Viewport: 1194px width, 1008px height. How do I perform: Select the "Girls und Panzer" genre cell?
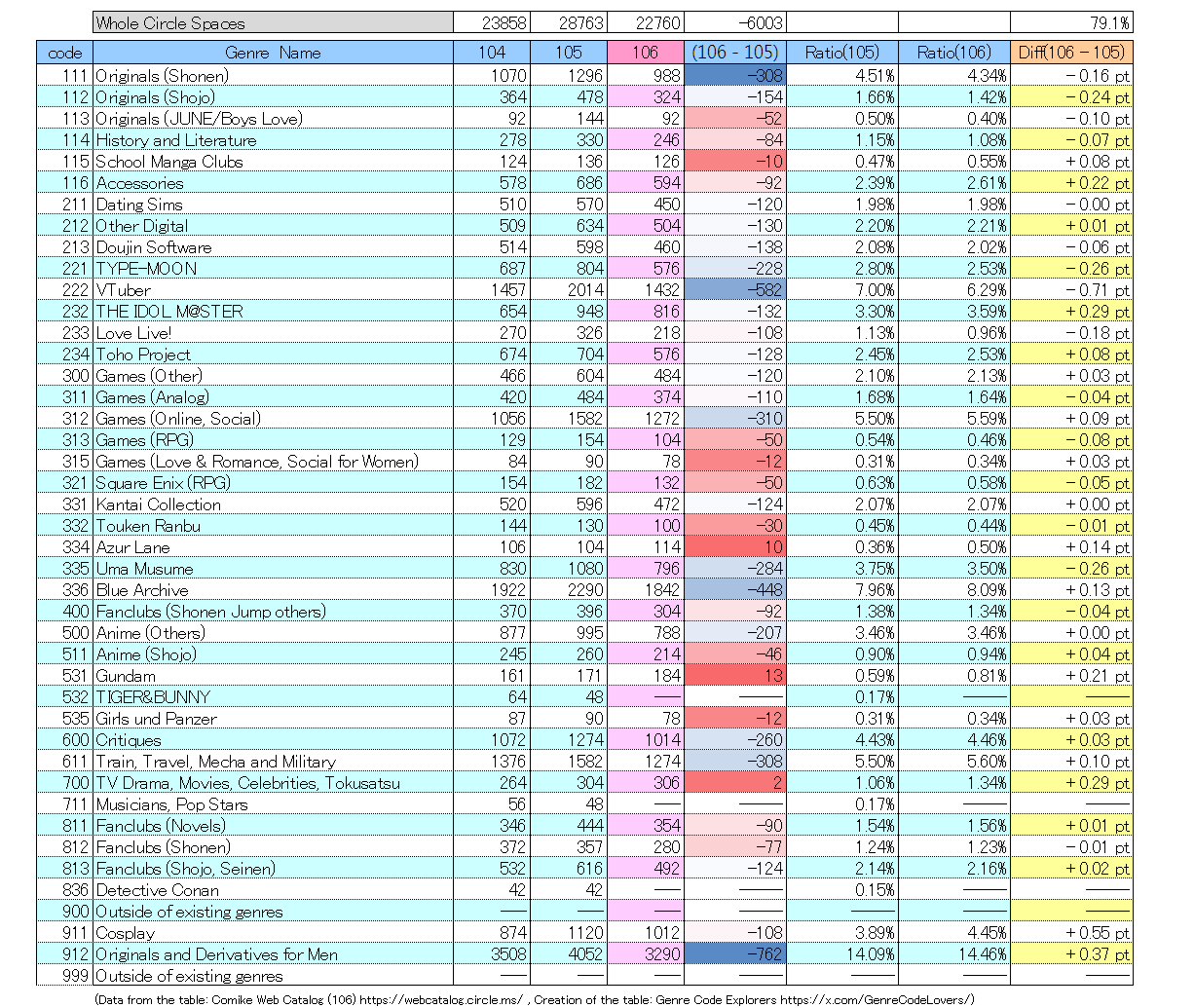click(x=273, y=719)
